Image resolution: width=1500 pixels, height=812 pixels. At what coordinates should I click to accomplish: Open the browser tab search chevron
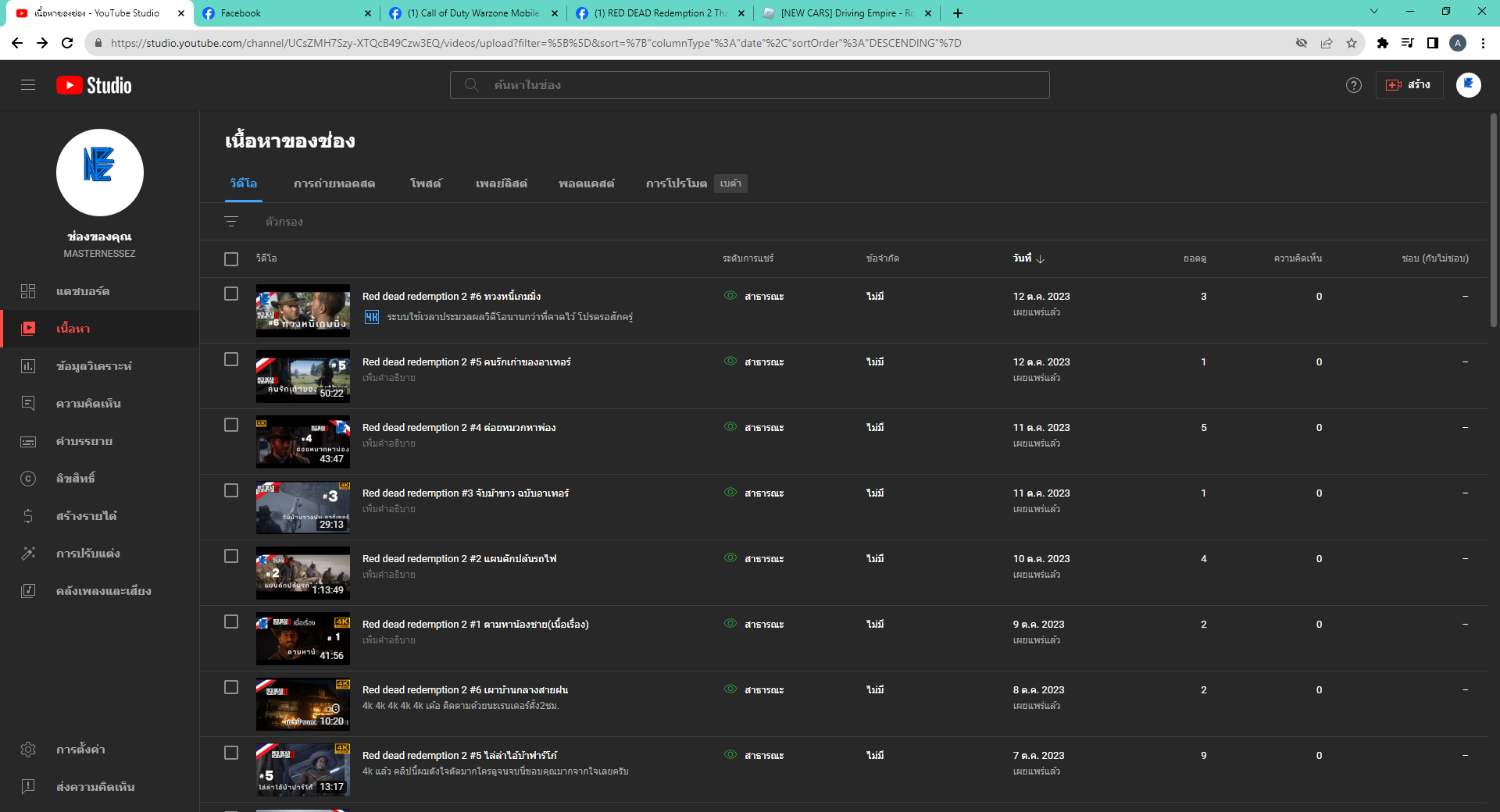1374,12
